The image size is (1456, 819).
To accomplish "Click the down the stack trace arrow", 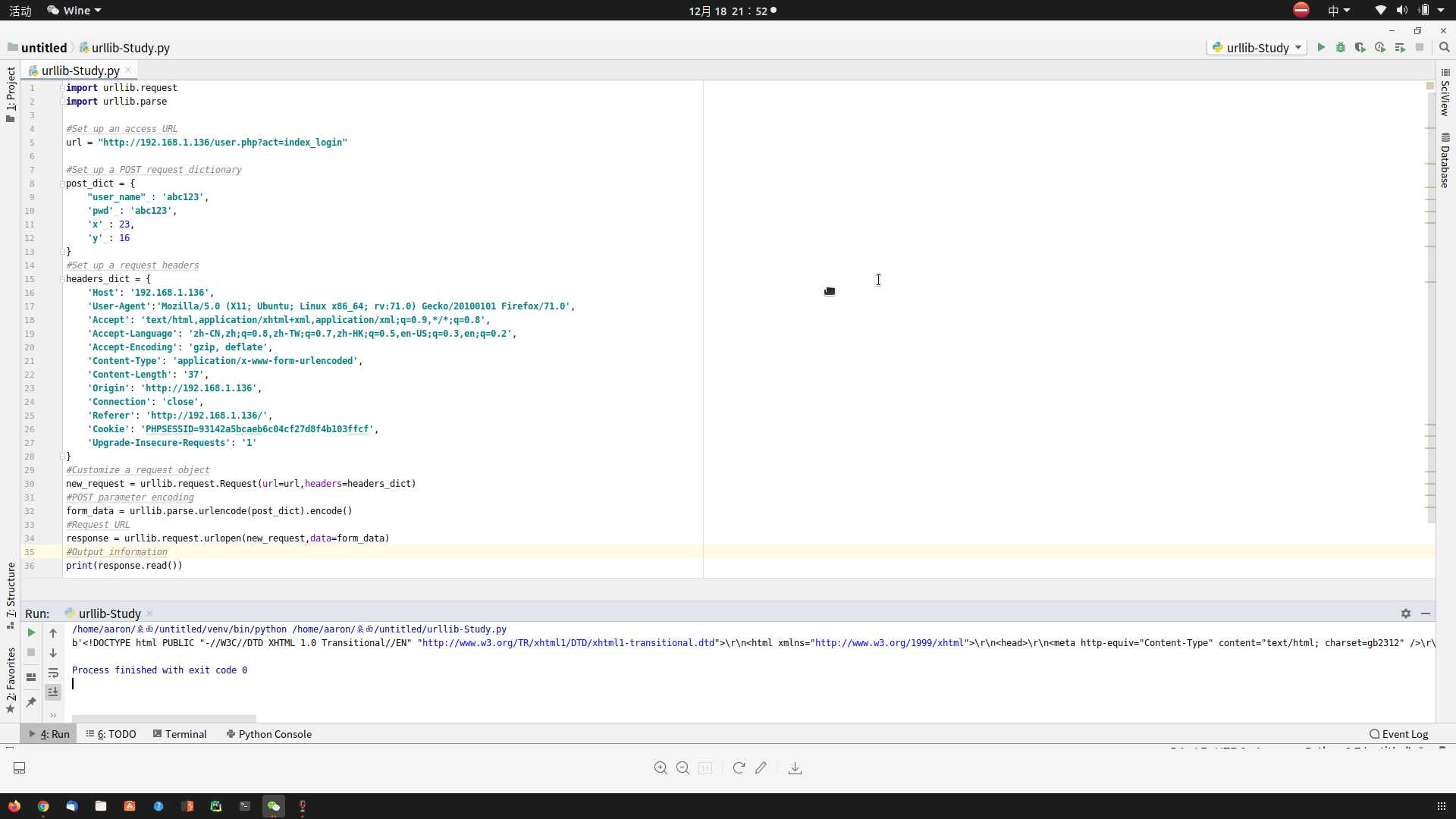I will point(53,652).
